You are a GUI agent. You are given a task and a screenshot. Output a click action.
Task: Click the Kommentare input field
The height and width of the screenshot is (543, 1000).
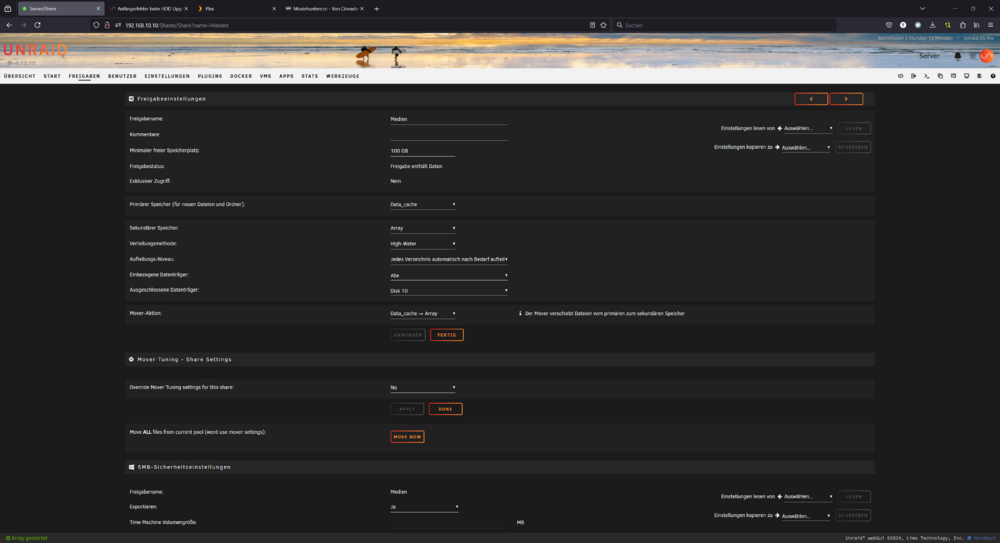tap(449, 135)
